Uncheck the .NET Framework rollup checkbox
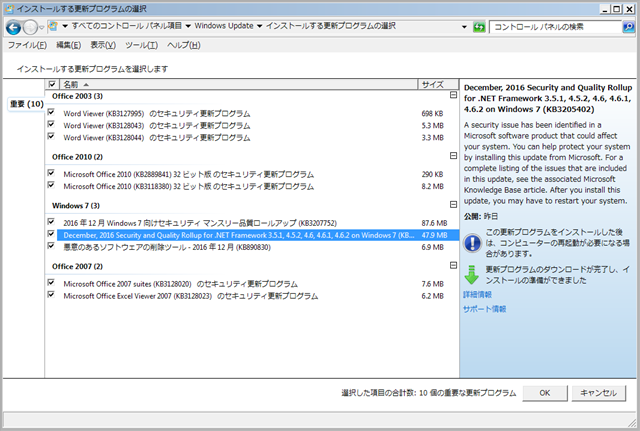 pyautogui.click(x=51, y=233)
